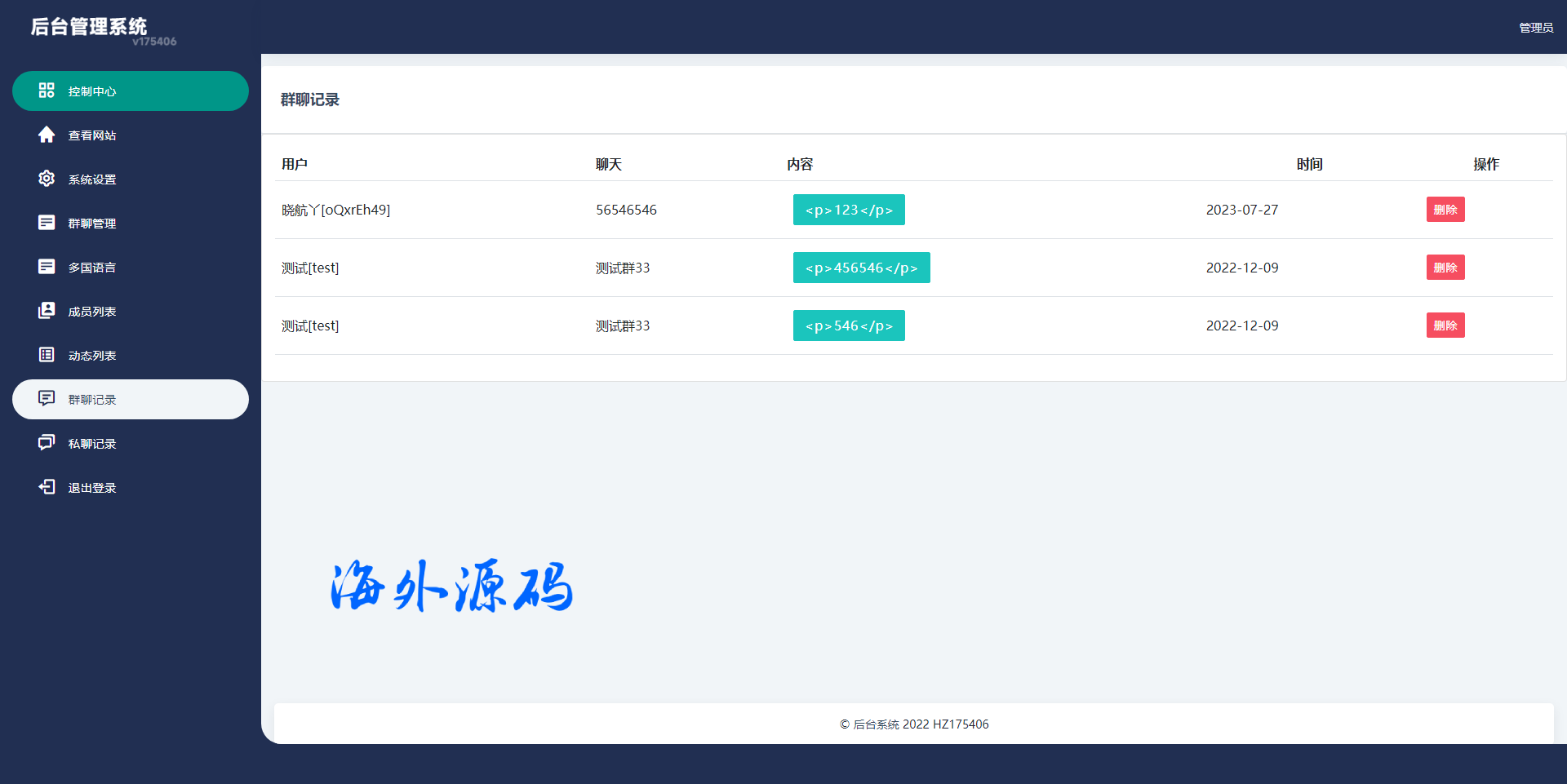This screenshot has width=1567, height=784.
Task: Click the 后台管理系统 logo title
Action: click(89, 27)
